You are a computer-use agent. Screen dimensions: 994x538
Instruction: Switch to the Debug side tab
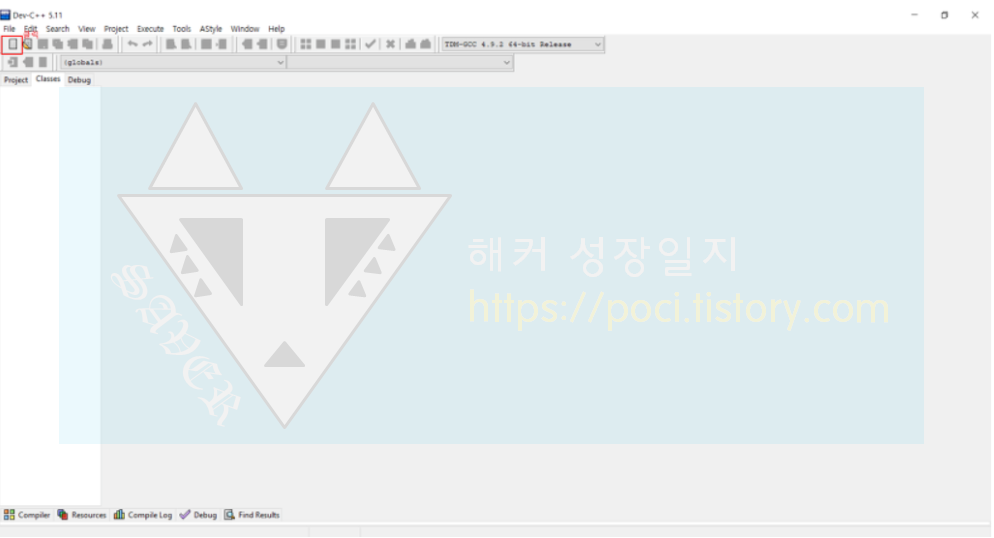(x=79, y=80)
